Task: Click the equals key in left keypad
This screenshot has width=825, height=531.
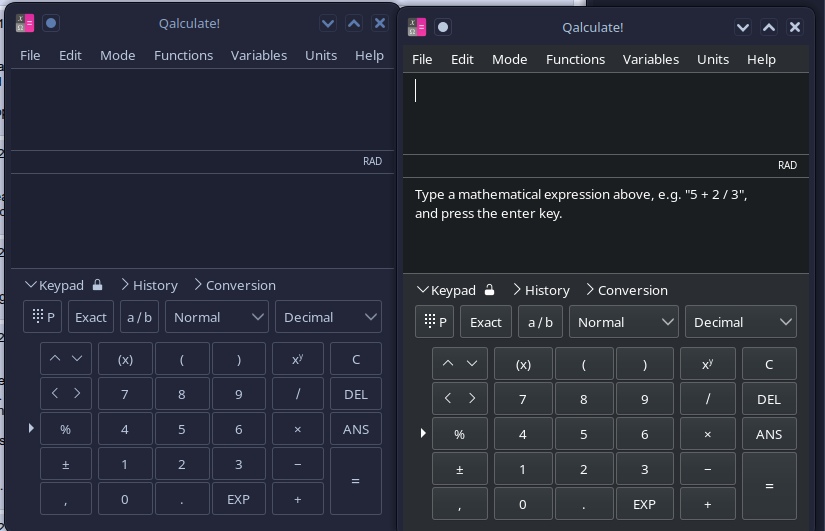Action: tap(356, 481)
